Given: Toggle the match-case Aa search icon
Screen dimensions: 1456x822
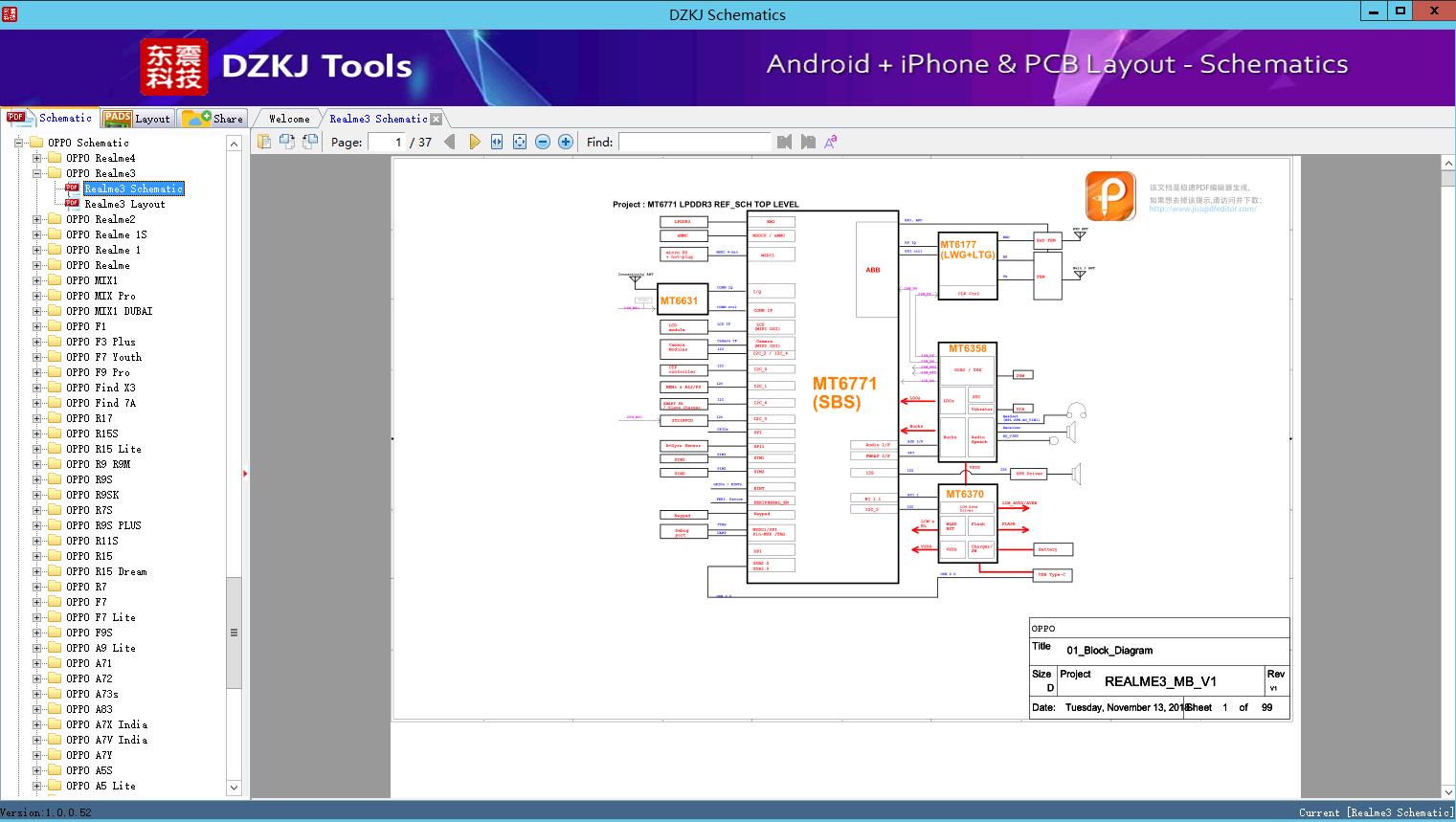Looking at the screenshot, I should pyautogui.click(x=831, y=142).
